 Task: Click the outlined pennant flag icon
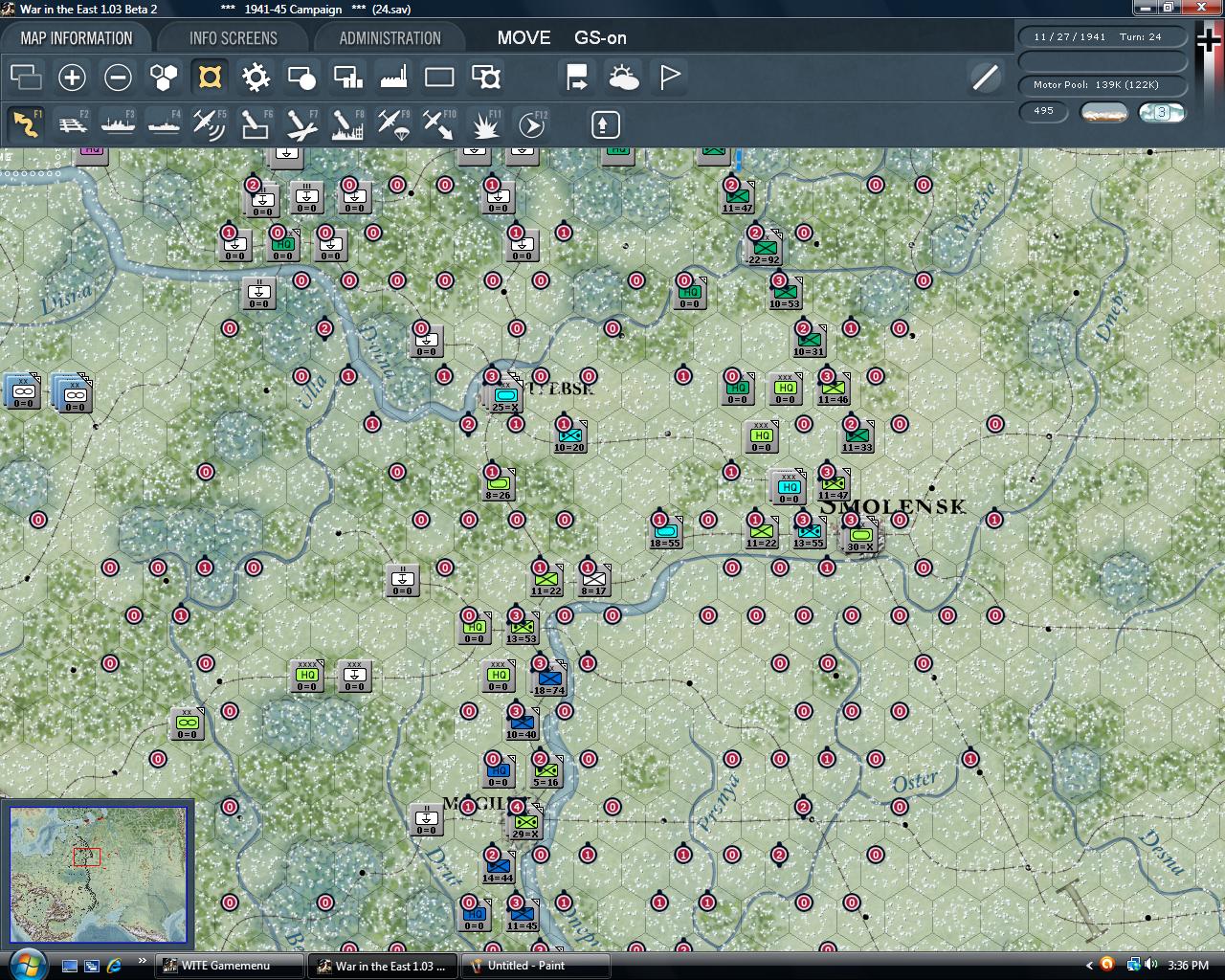tap(669, 78)
